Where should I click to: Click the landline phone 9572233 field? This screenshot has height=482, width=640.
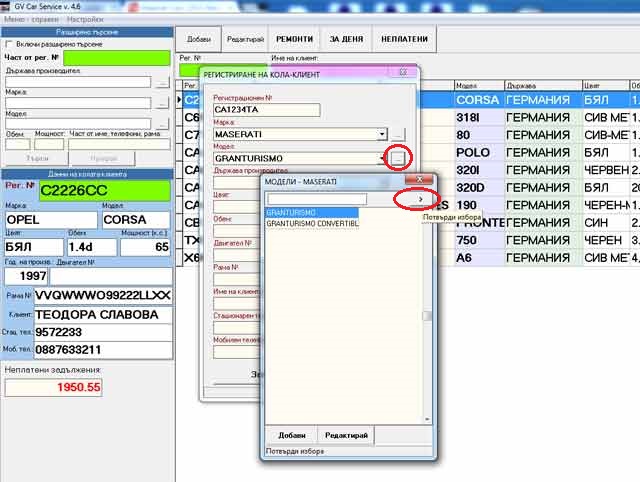pyautogui.click(x=103, y=332)
